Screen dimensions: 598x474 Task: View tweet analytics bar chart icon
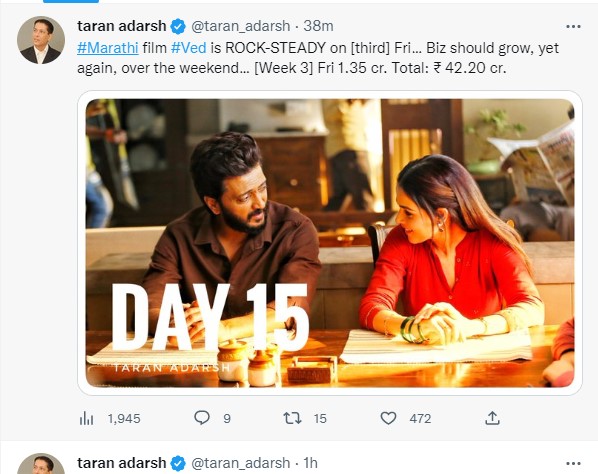[x=87, y=419]
